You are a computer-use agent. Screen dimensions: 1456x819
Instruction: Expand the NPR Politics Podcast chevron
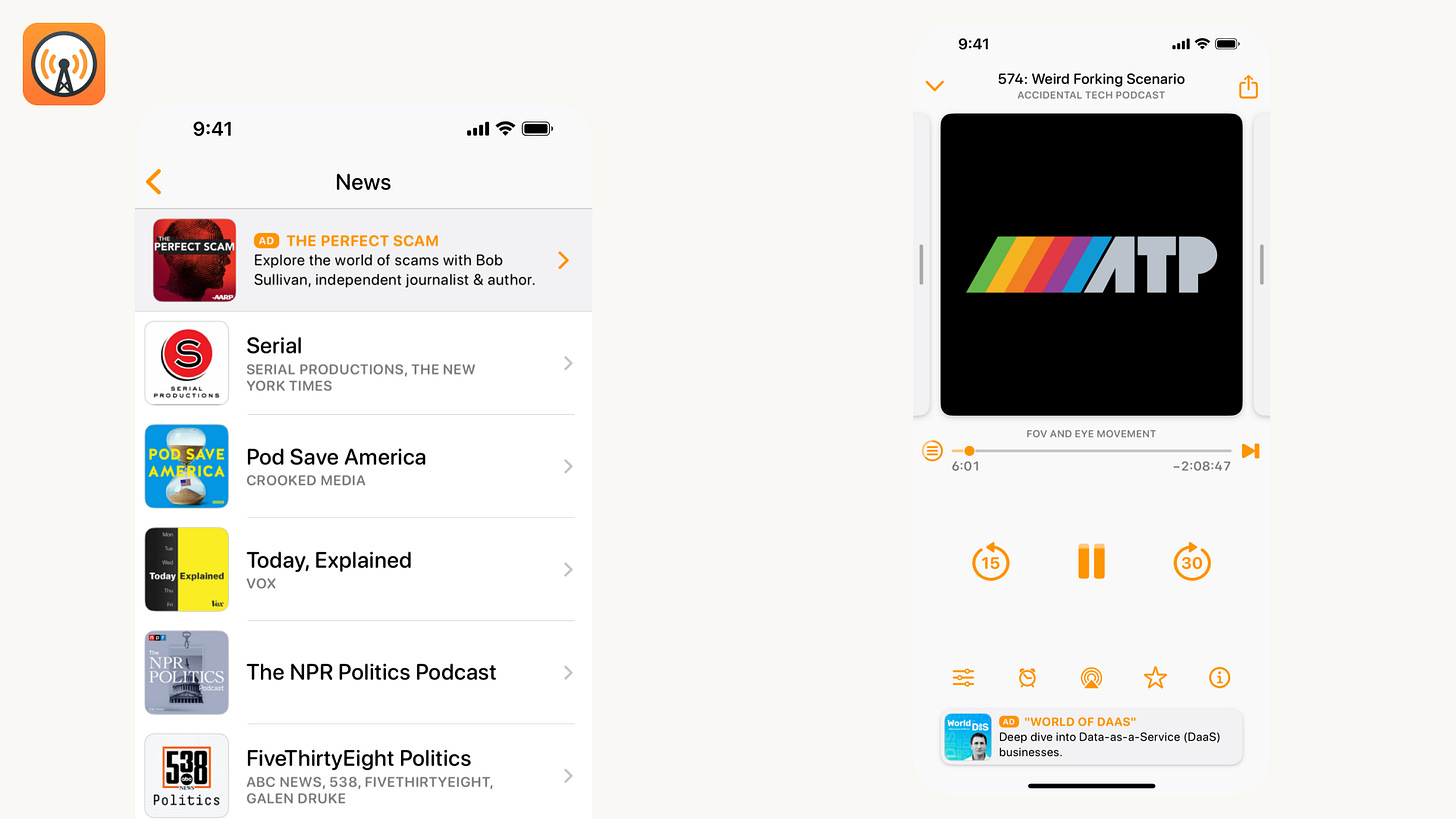(568, 672)
